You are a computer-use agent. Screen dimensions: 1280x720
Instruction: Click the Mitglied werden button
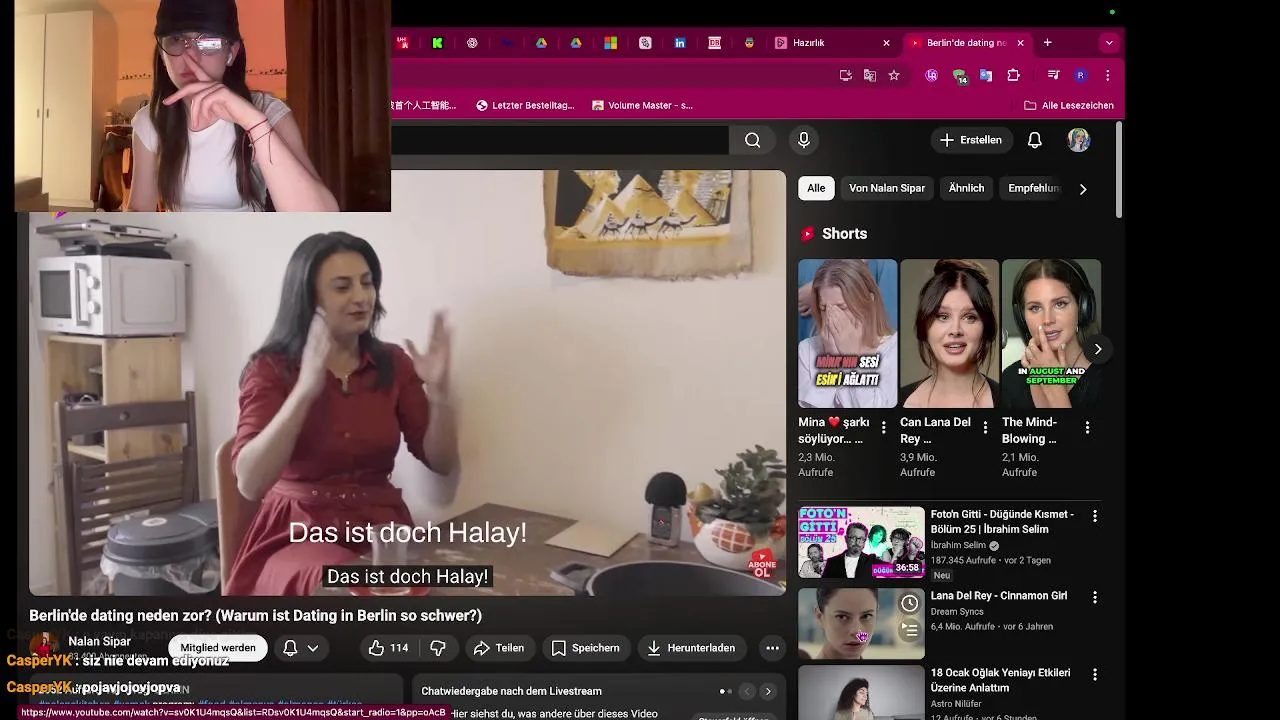tap(218, 648)
